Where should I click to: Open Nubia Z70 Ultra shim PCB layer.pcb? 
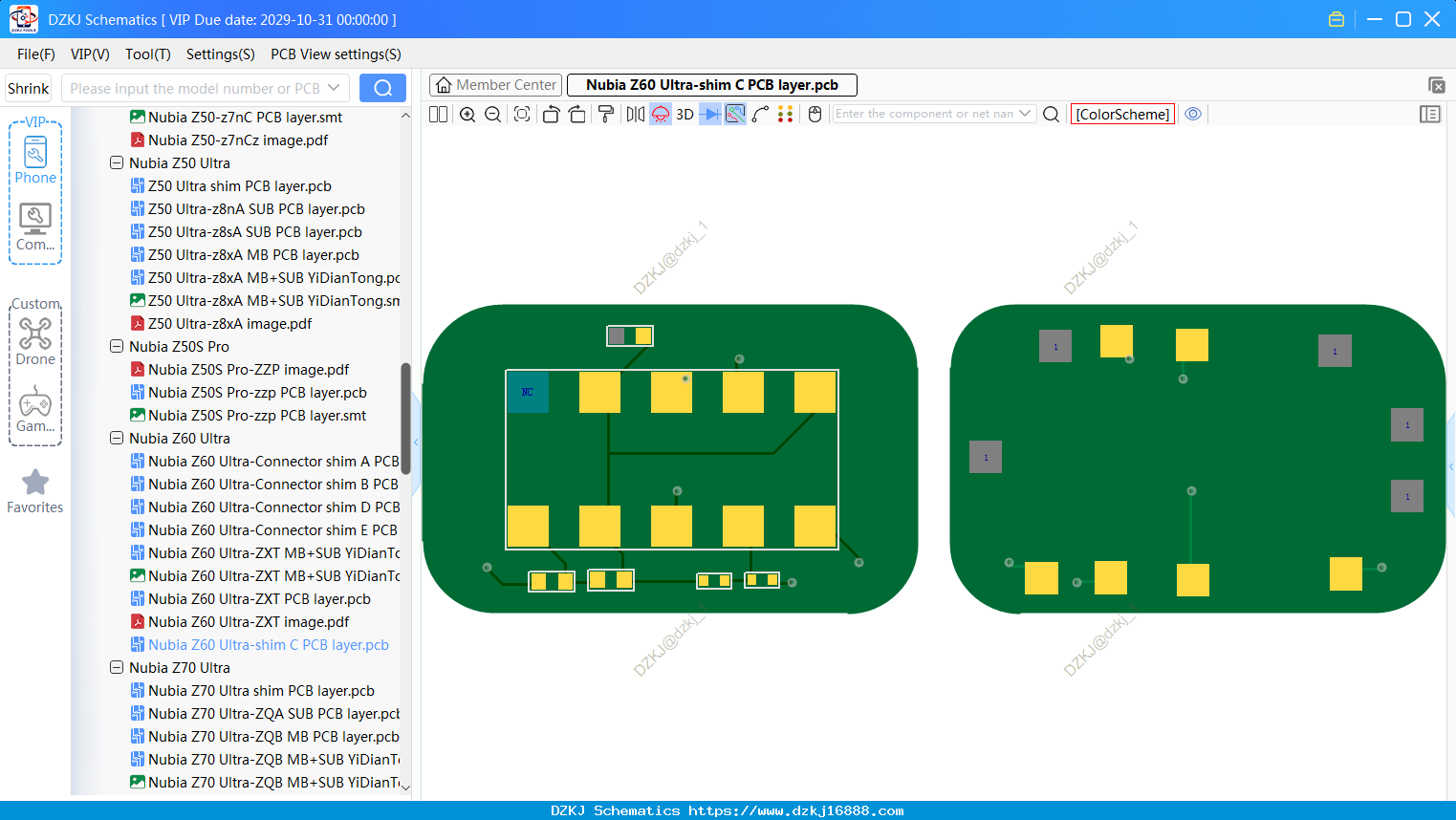(x=261, y=691)
